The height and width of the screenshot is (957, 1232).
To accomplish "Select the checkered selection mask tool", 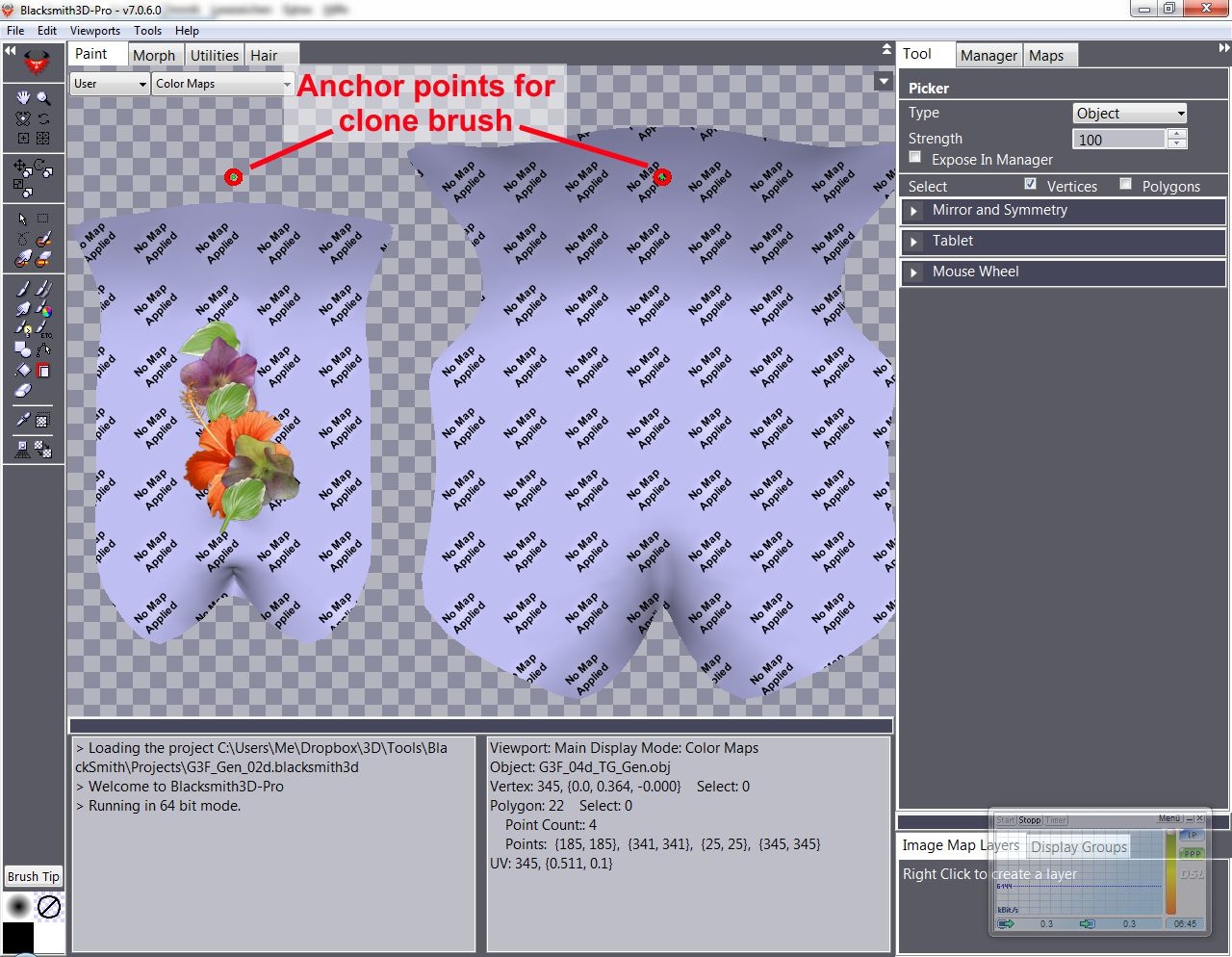I will 43,420.
